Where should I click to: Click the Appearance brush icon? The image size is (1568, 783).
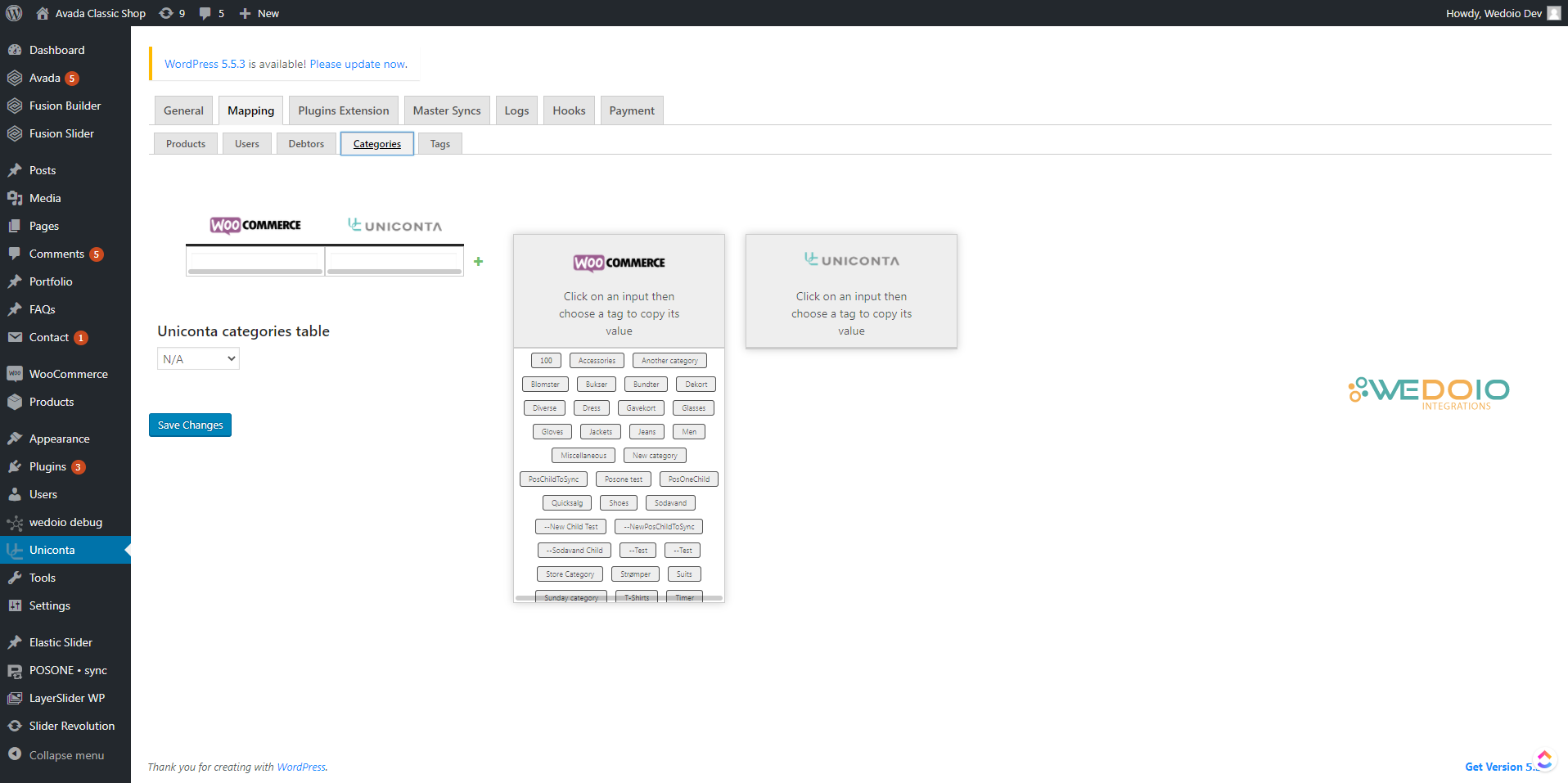tap(15, 439)
